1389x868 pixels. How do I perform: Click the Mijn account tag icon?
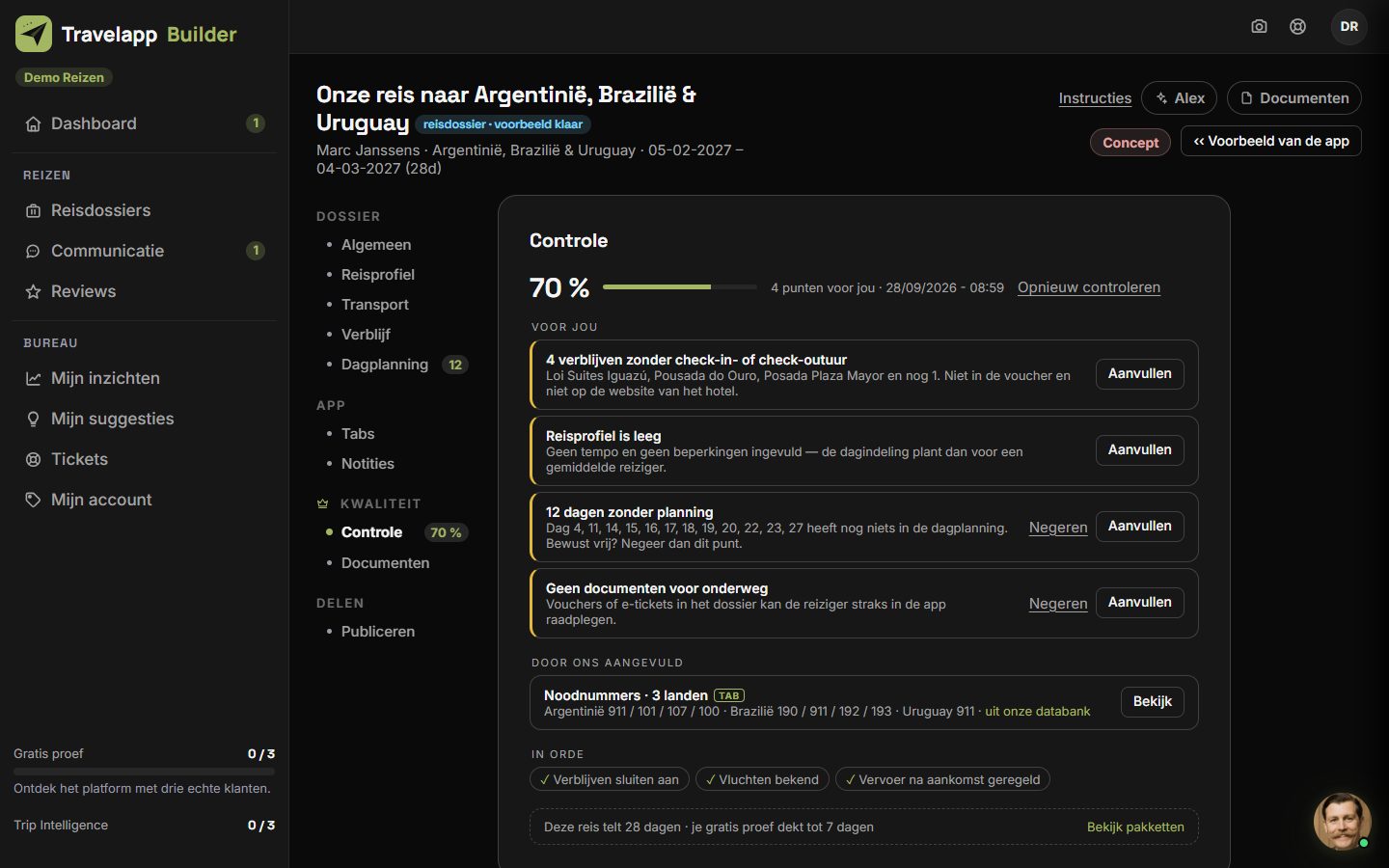(33, 500)
